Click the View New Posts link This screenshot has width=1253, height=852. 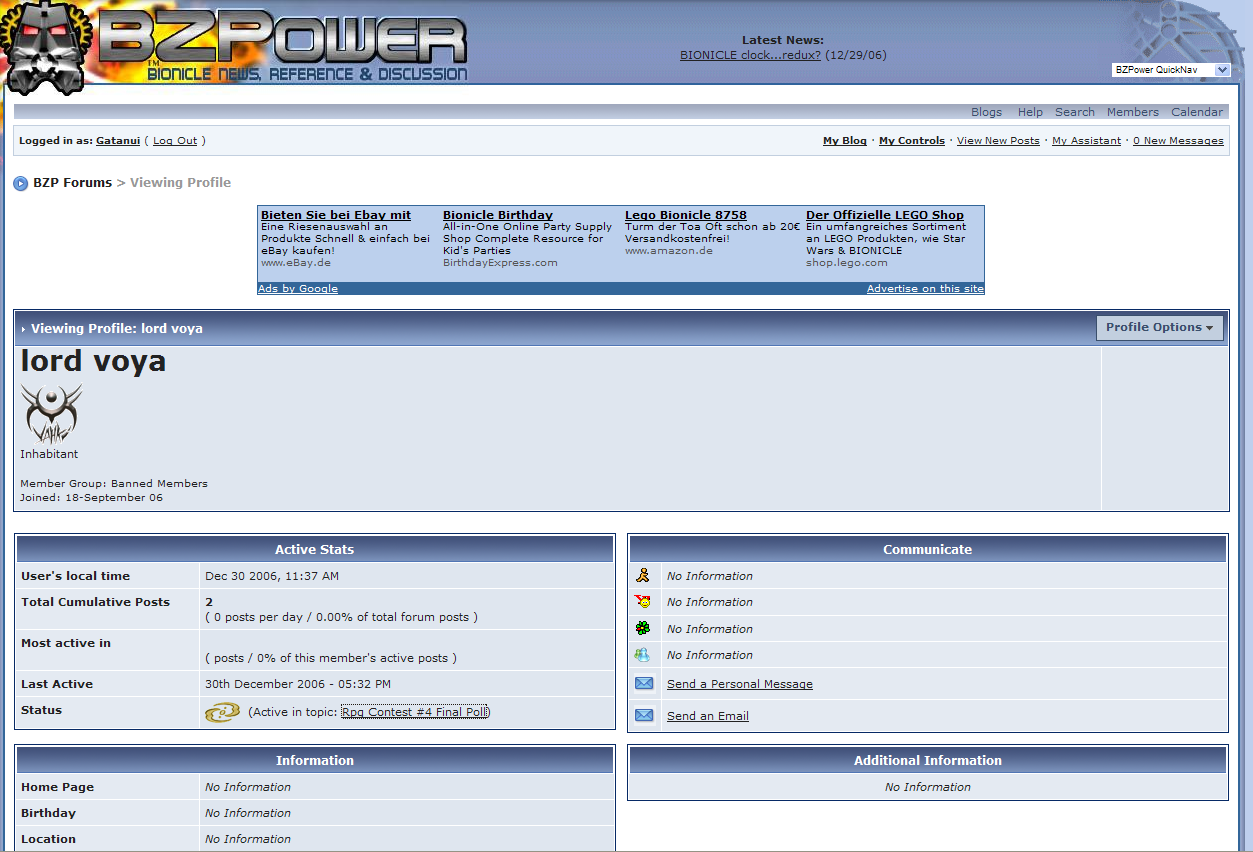pos(998,141)
